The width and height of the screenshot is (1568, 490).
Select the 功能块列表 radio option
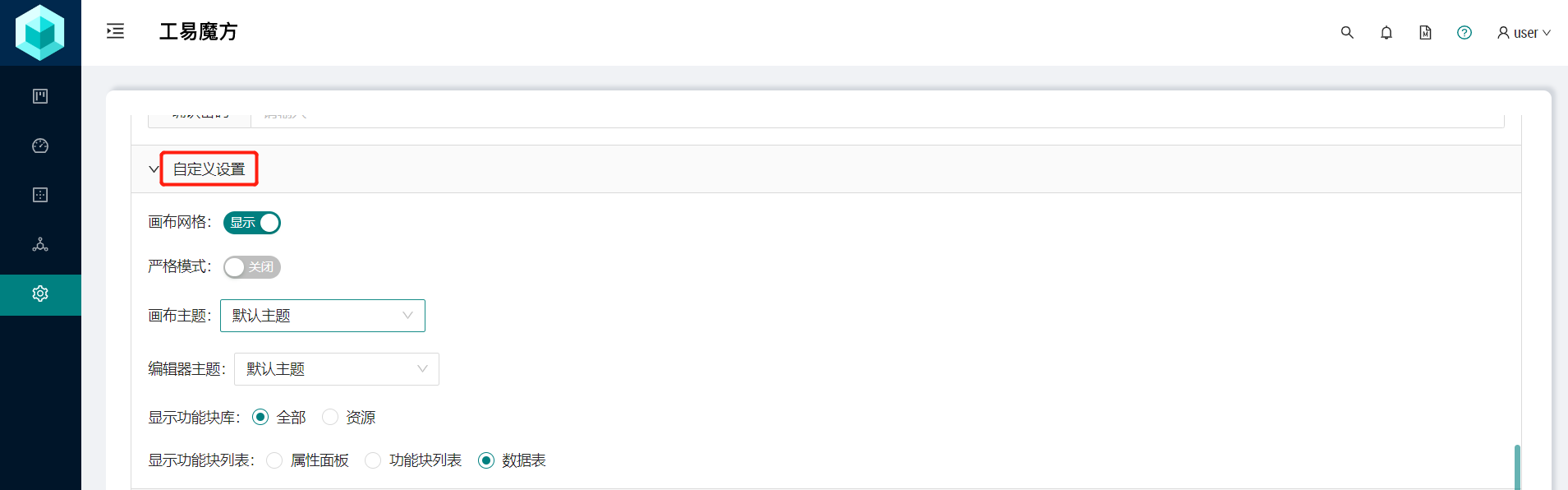click(x=373, y=460)
